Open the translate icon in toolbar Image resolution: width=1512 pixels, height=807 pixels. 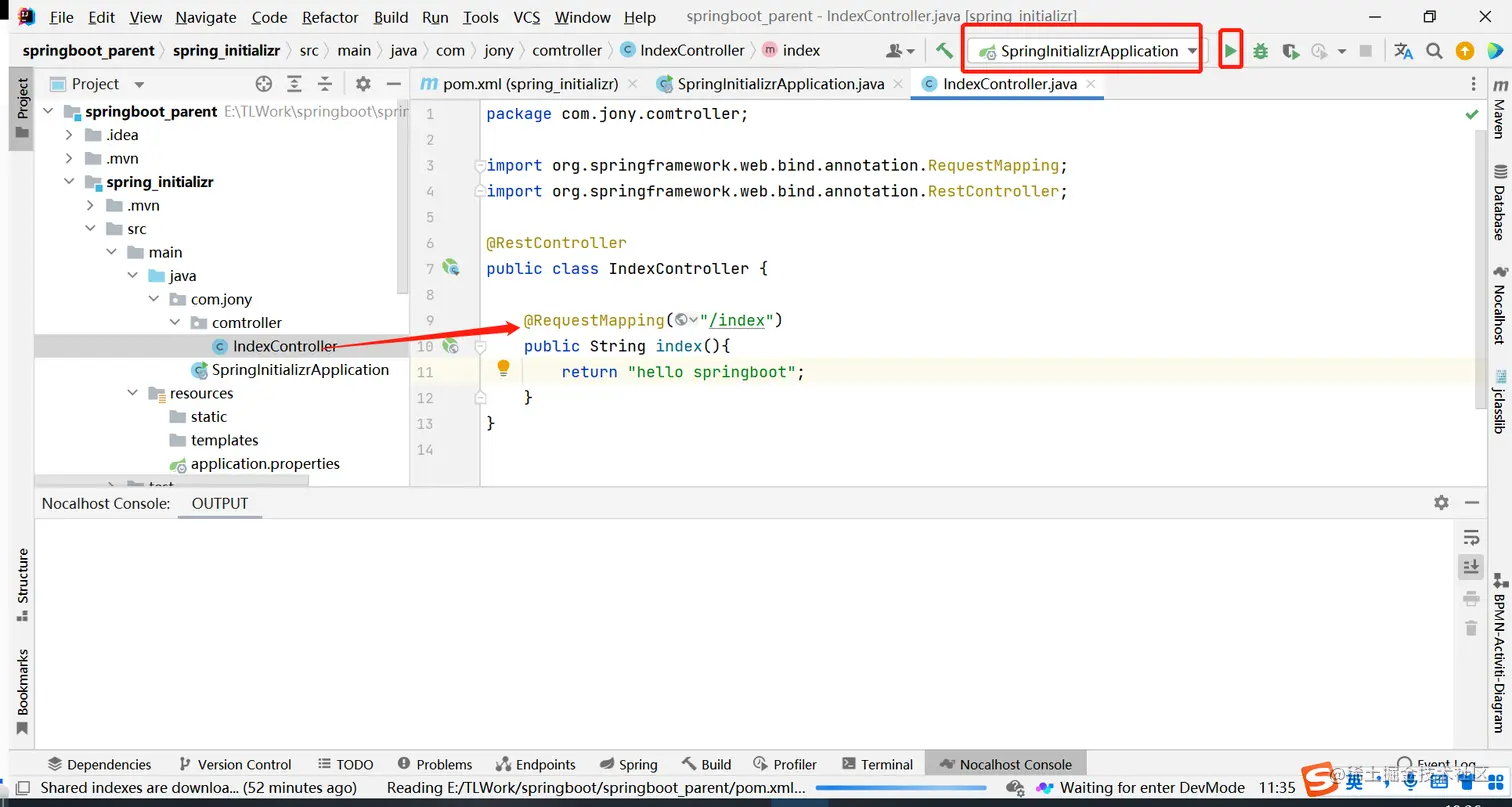[1403, 51]
